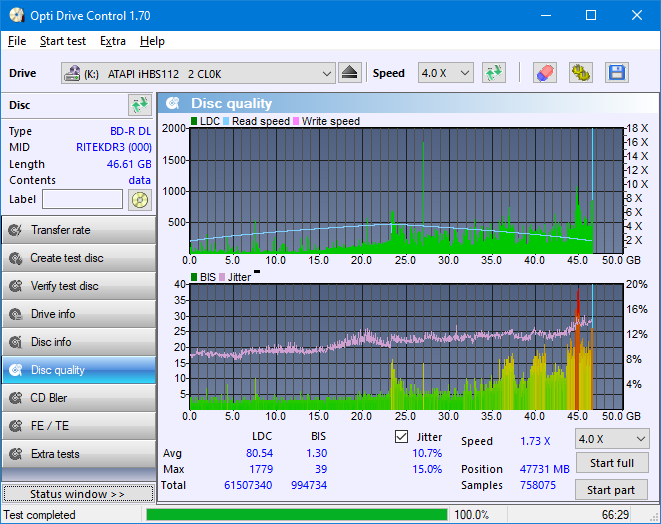The image size is (661, 524).
Task: Click the LDC max value 1779
Action: 261,469
